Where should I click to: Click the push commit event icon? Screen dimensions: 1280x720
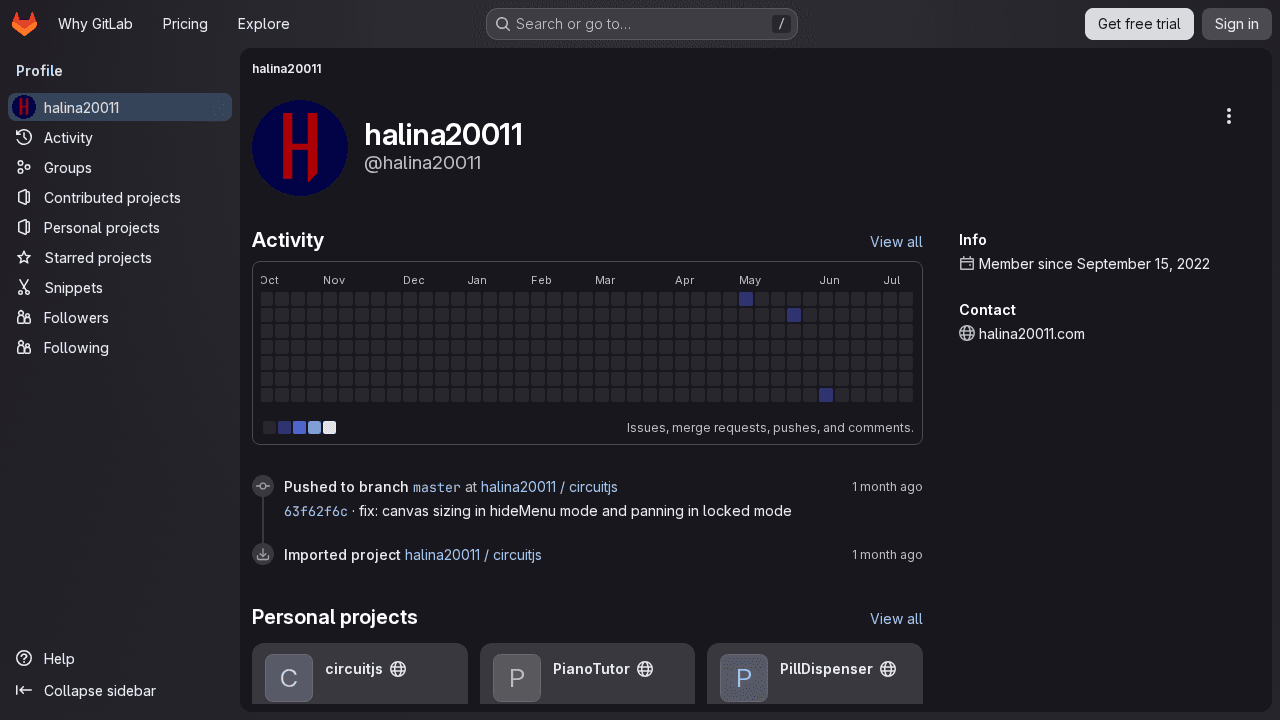click(x=263, y=486)
